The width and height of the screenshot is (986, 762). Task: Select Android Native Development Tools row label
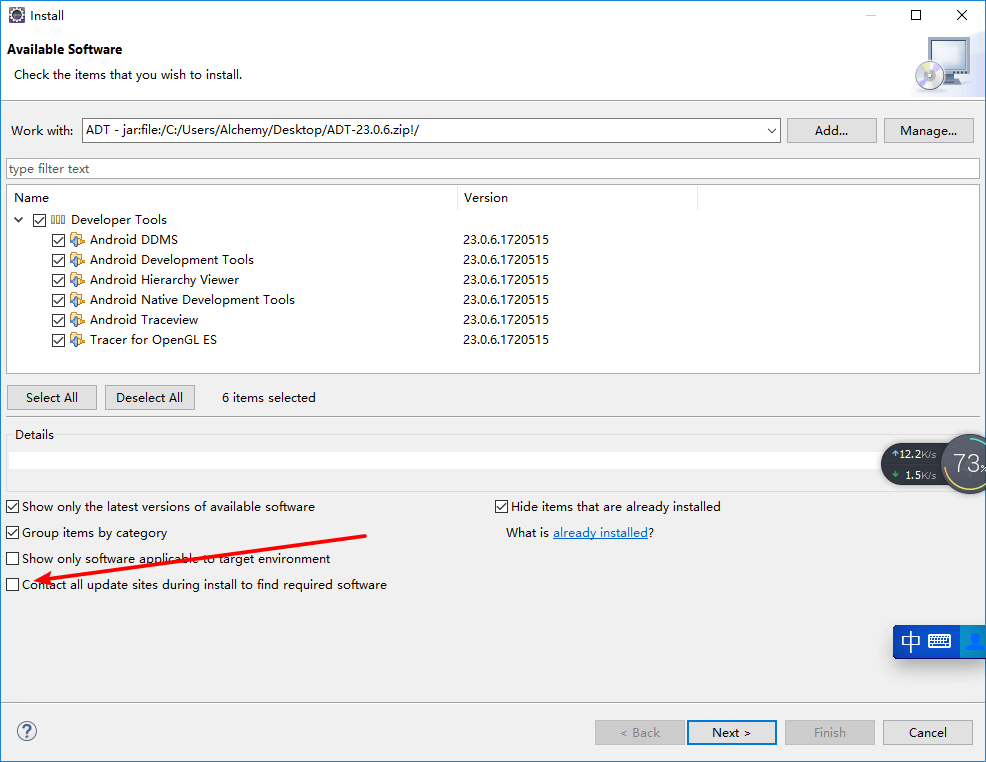(192, 300)
